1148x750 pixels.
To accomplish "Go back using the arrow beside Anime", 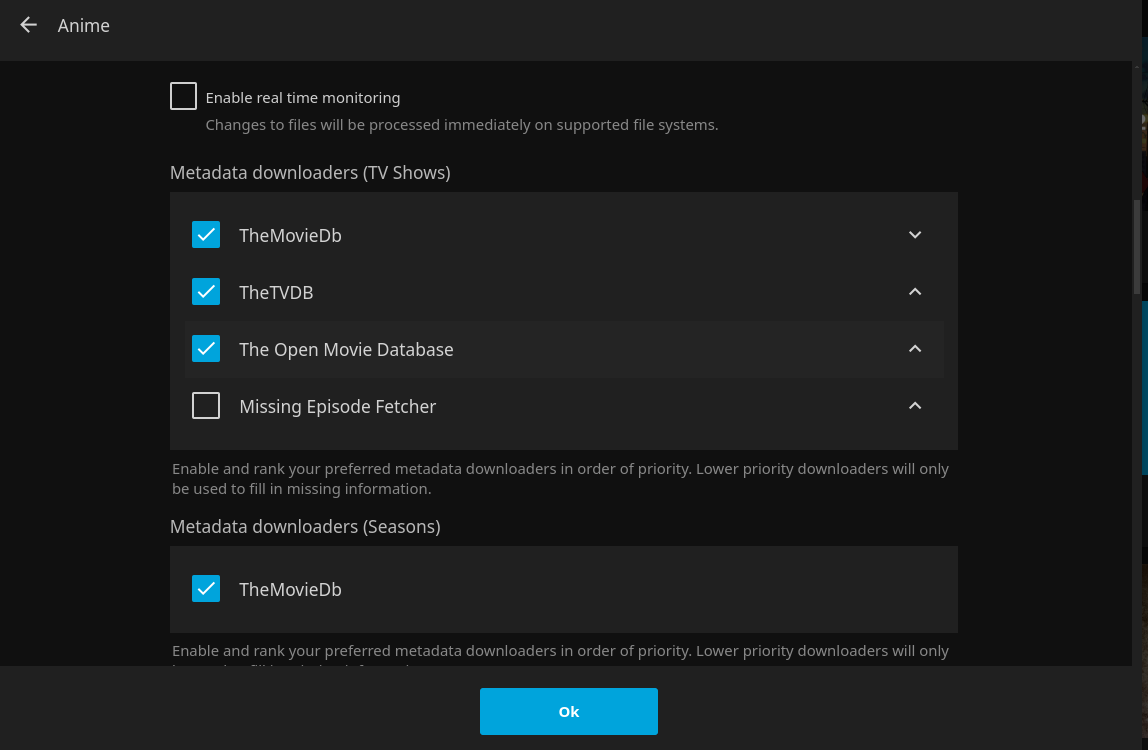I will 28,26.
